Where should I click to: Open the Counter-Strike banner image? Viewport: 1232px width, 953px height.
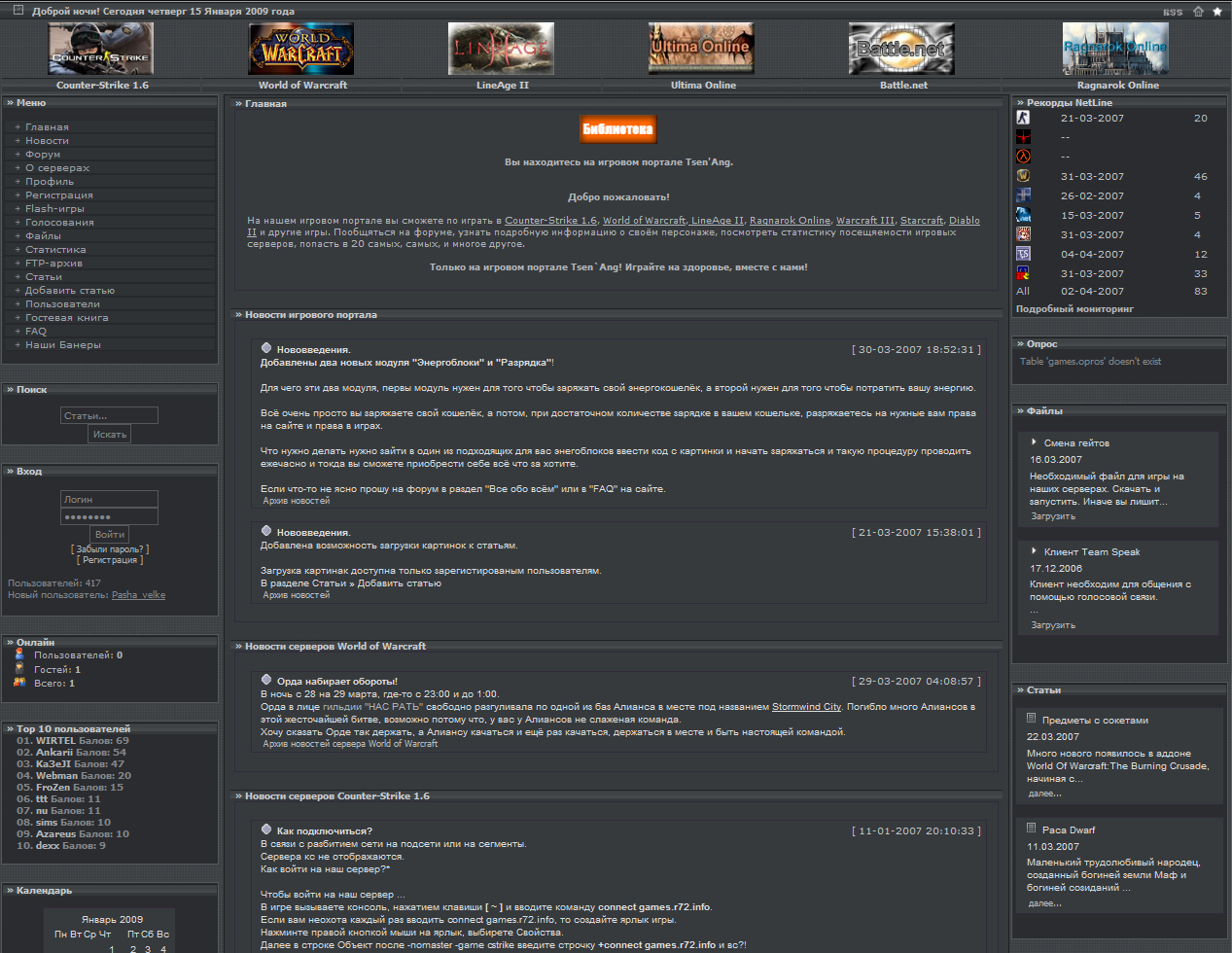101,49
